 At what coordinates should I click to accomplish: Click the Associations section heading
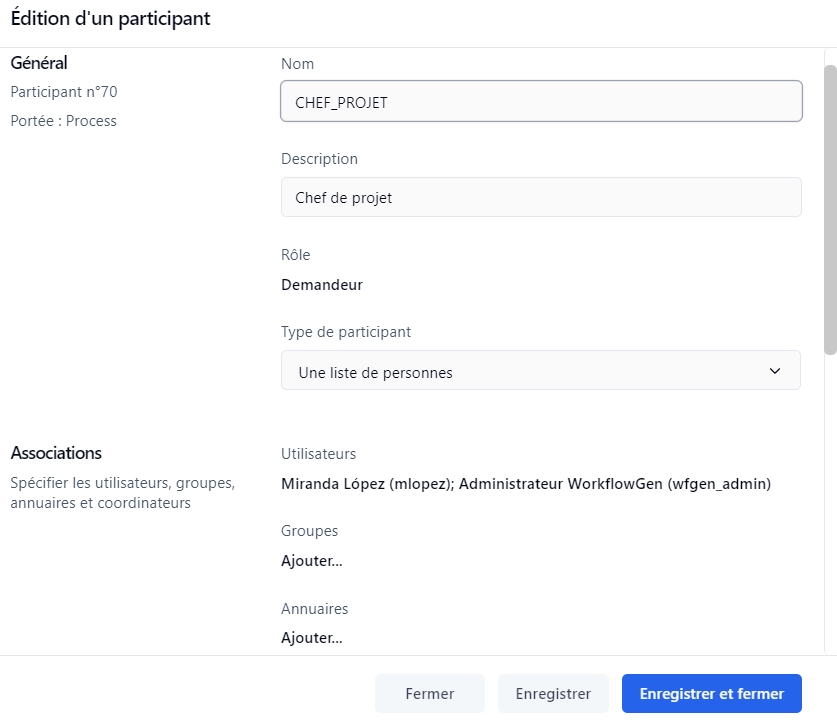coord(56,454)
